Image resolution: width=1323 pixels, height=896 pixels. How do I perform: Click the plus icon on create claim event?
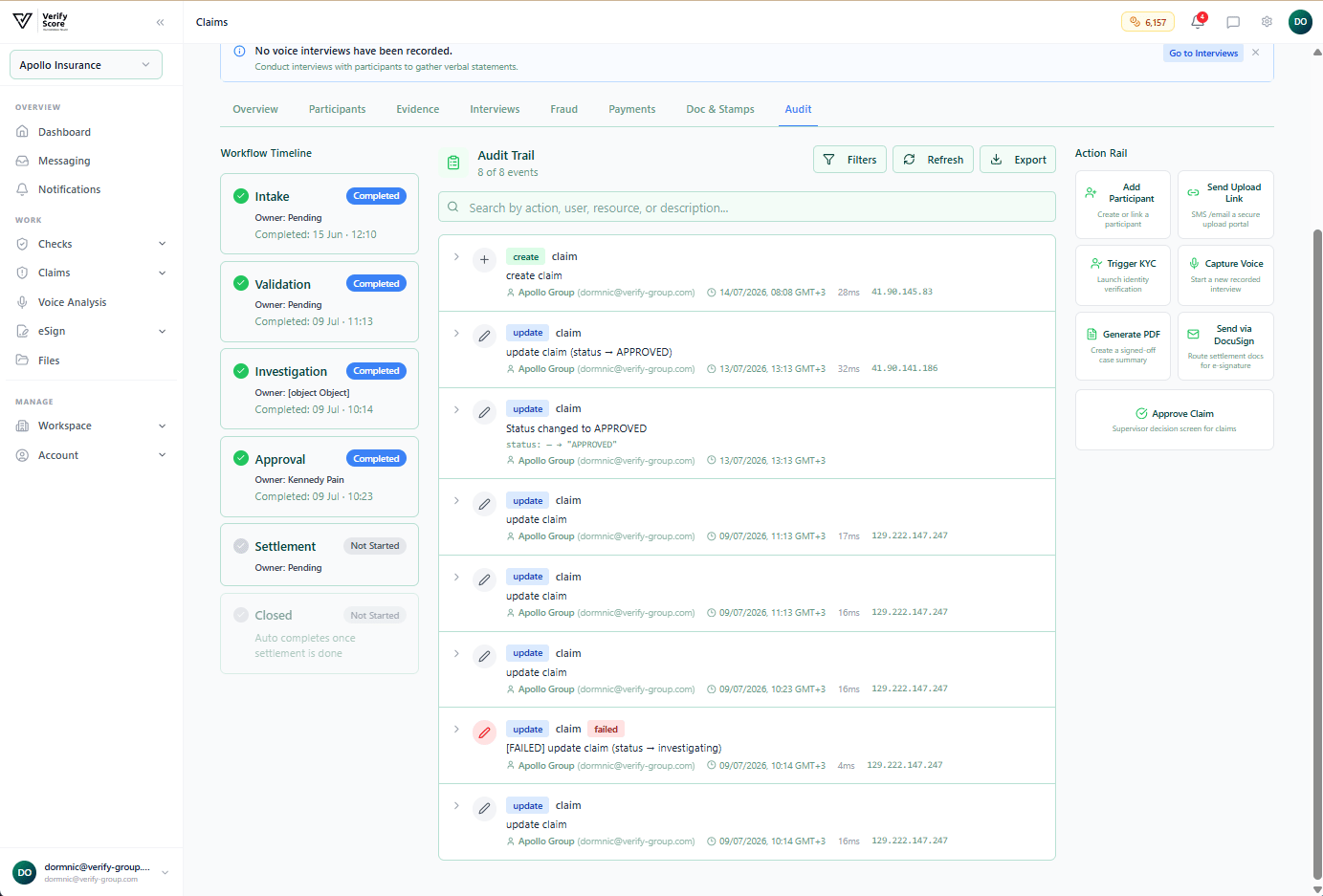(x=484, y=259)
